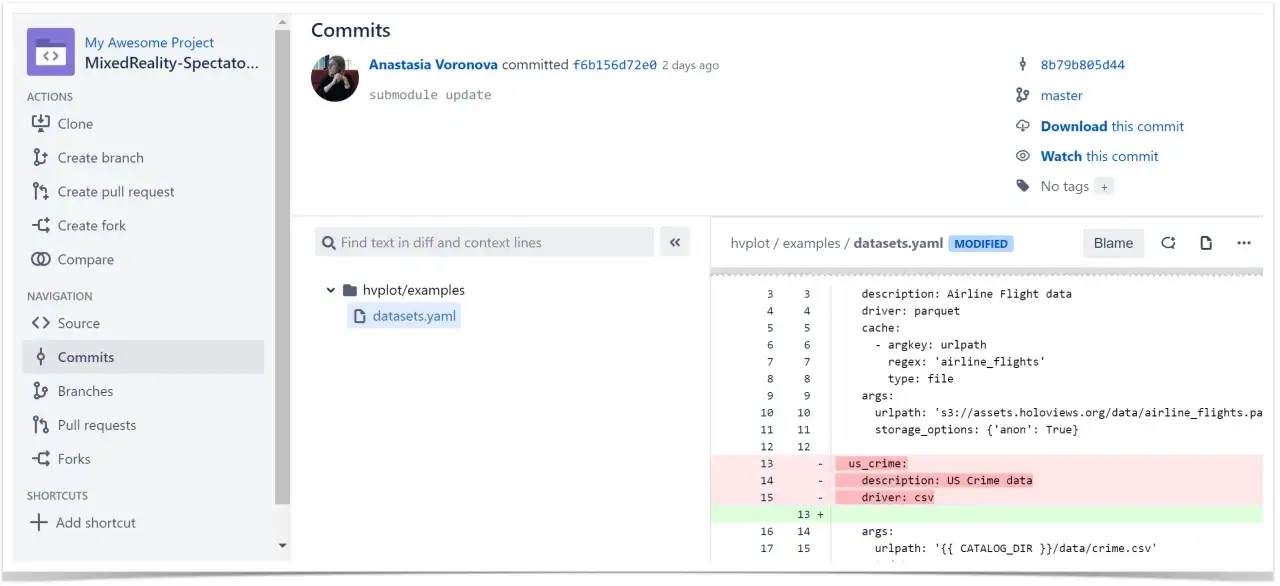Screen dimensions: 1280x586
Task: Click 'description: Airline Flight data' line
Action: pos(966,294)
